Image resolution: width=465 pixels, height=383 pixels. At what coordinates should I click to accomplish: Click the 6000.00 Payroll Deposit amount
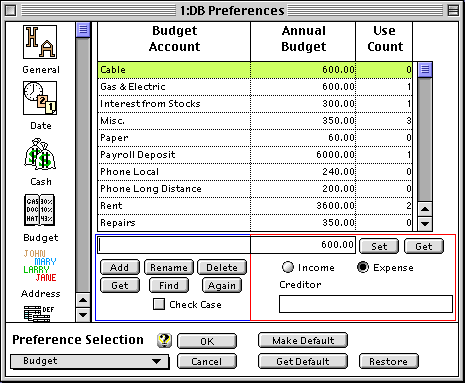(335, 155)
